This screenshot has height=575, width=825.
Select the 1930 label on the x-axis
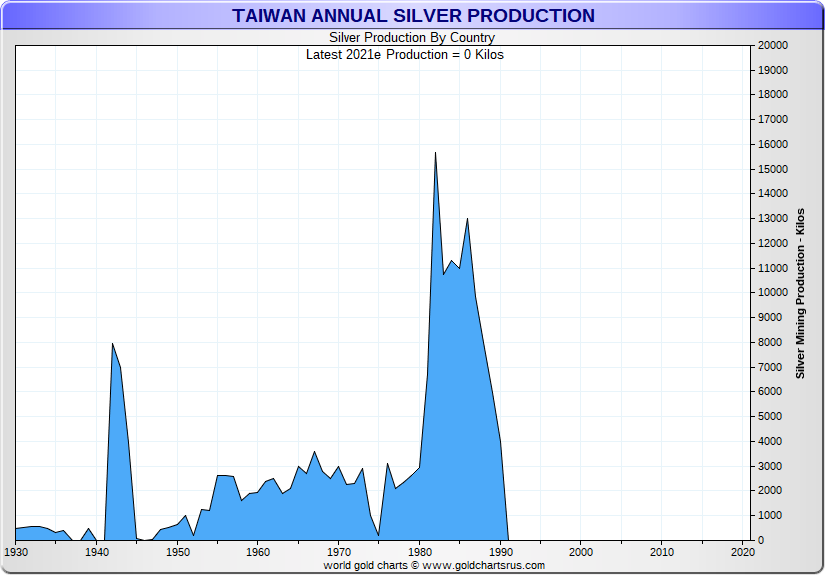tap(16, 552)
